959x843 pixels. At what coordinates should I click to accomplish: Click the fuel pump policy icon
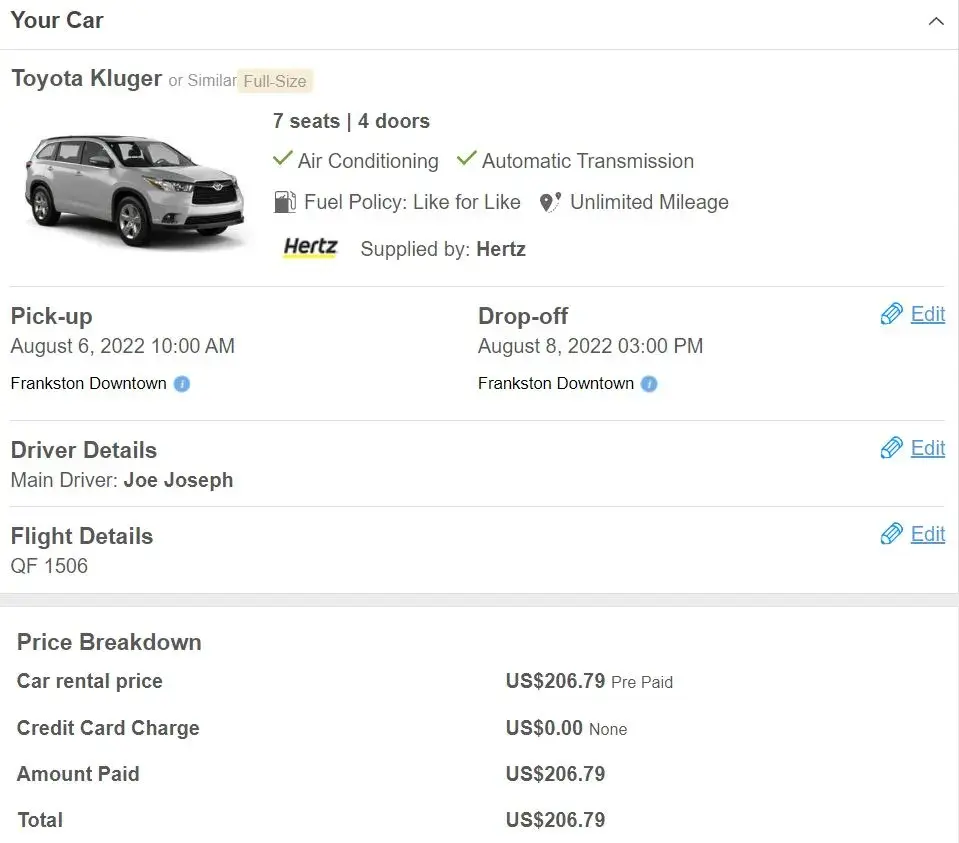click(285, 202)
